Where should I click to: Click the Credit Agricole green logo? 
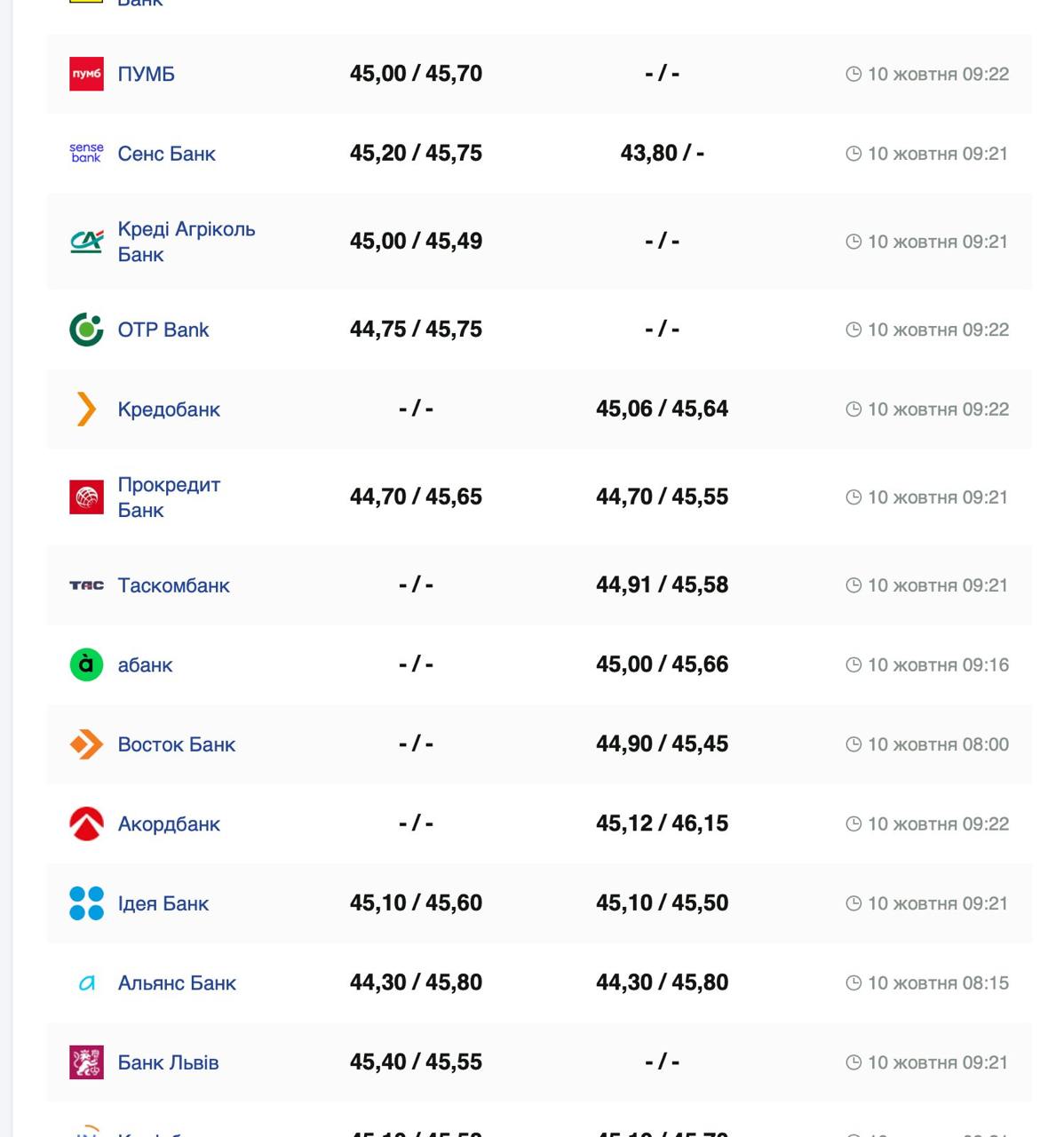coord(86,242)
